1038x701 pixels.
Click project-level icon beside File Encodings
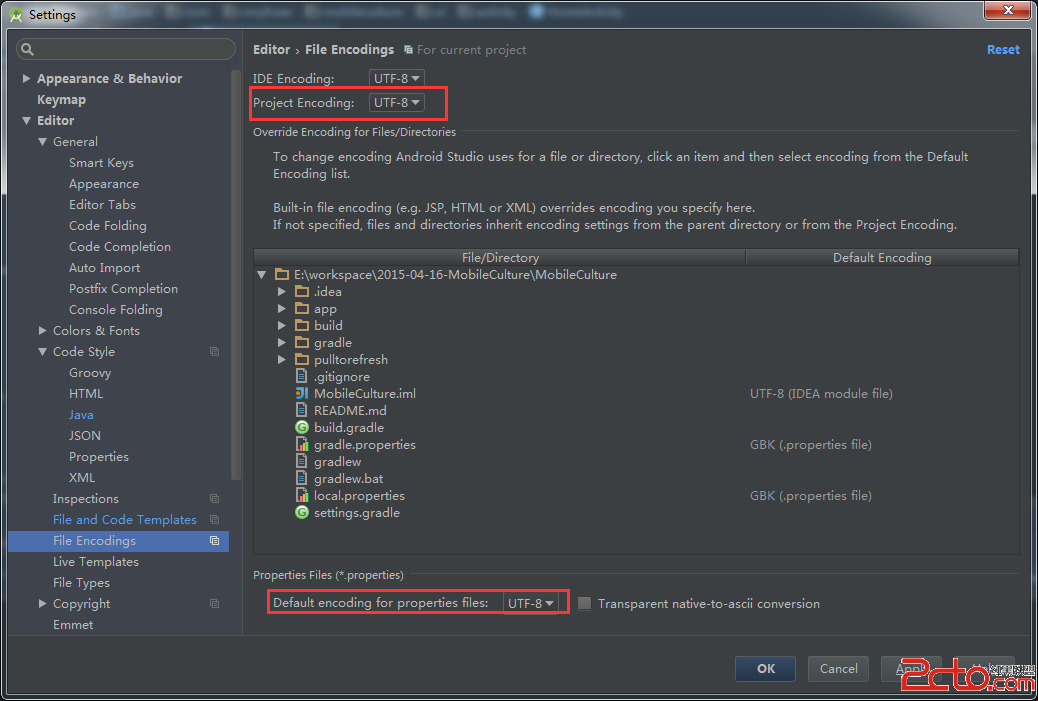point(214,541)
